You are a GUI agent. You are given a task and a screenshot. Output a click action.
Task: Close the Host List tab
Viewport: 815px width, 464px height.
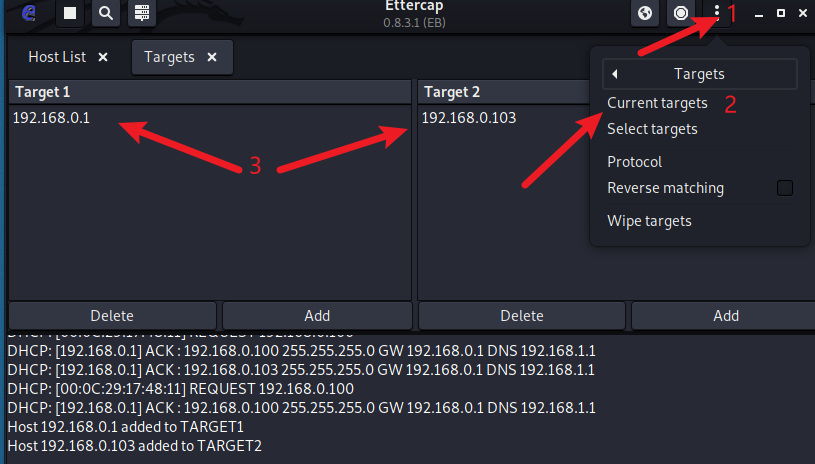tap(103, 57)
